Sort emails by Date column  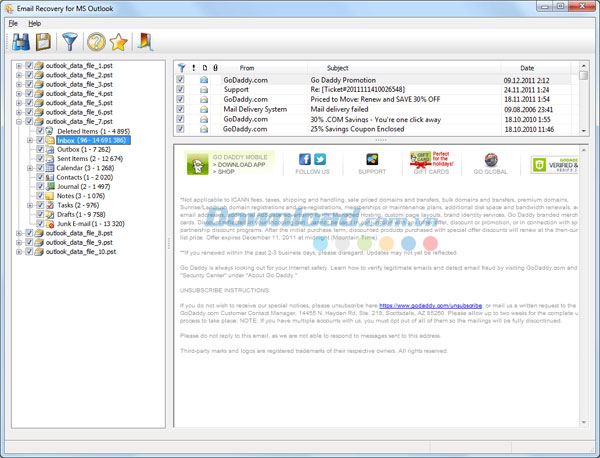tap(527, 68)
